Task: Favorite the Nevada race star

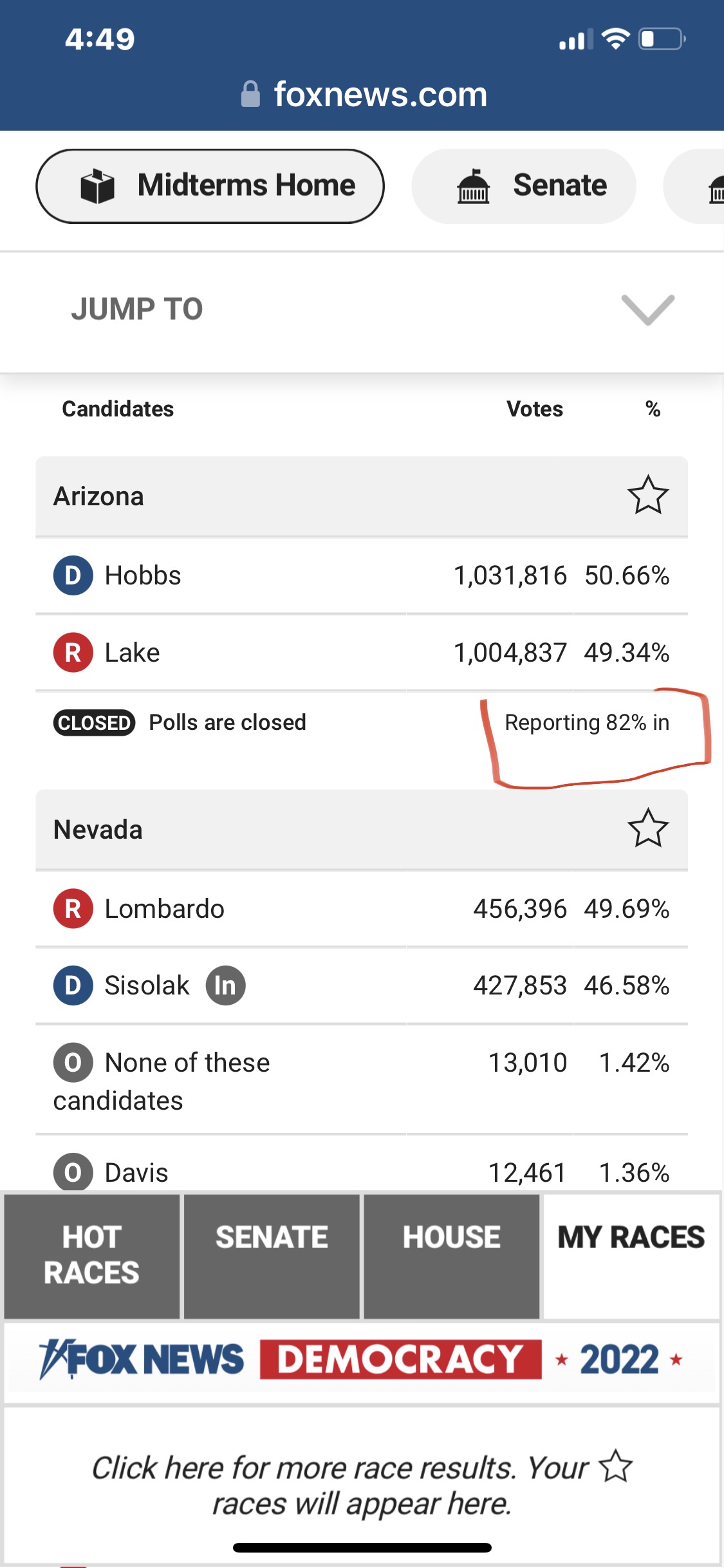Action: point(647,828)
